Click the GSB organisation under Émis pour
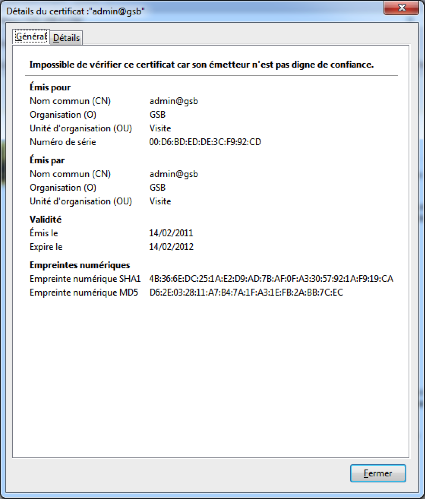Image resolution: width=428 pixels, height=500 pixels. [x=157, y=115]
